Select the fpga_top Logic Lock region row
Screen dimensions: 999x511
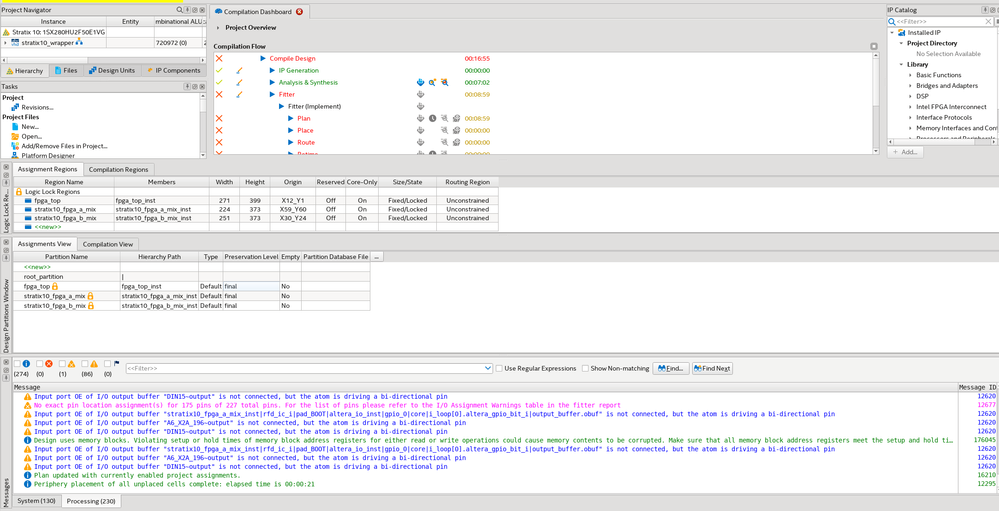[255, 200]
